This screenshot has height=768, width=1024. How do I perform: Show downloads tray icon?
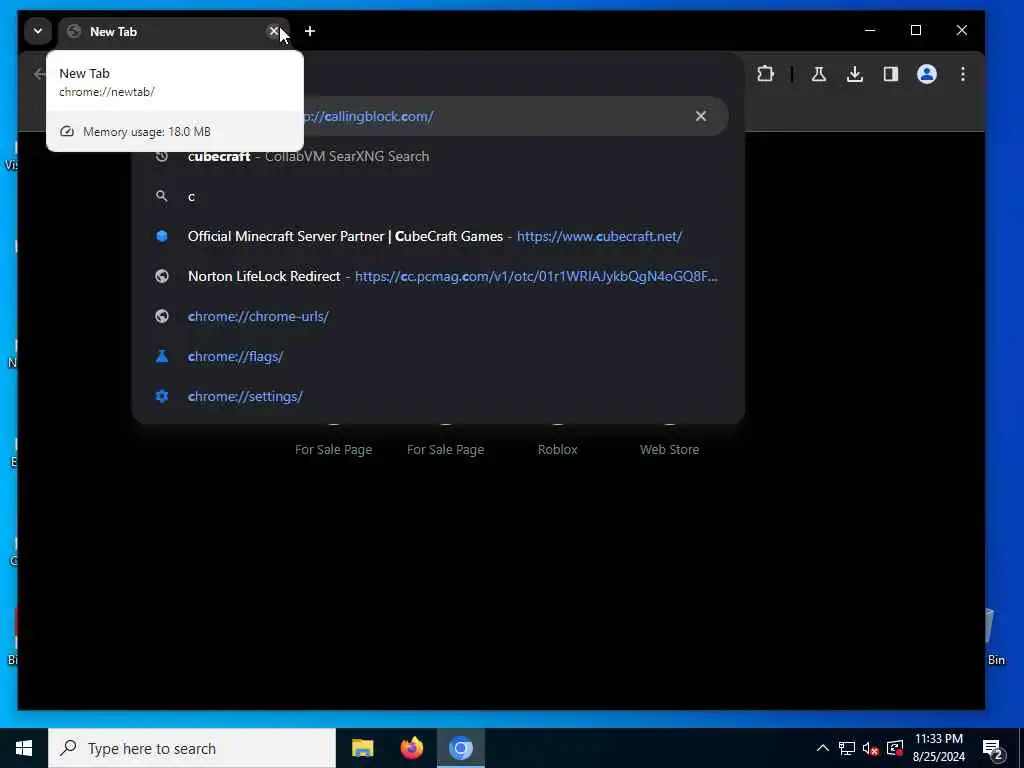click(854, 74)
